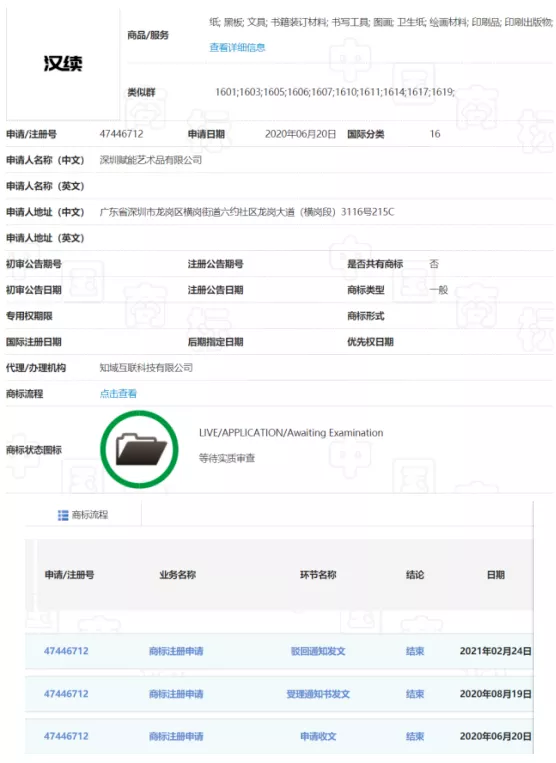Viewport: 556px width, 763px height.
Task: Click the application date 2020年06月20日 value
Action: point(300,134)
